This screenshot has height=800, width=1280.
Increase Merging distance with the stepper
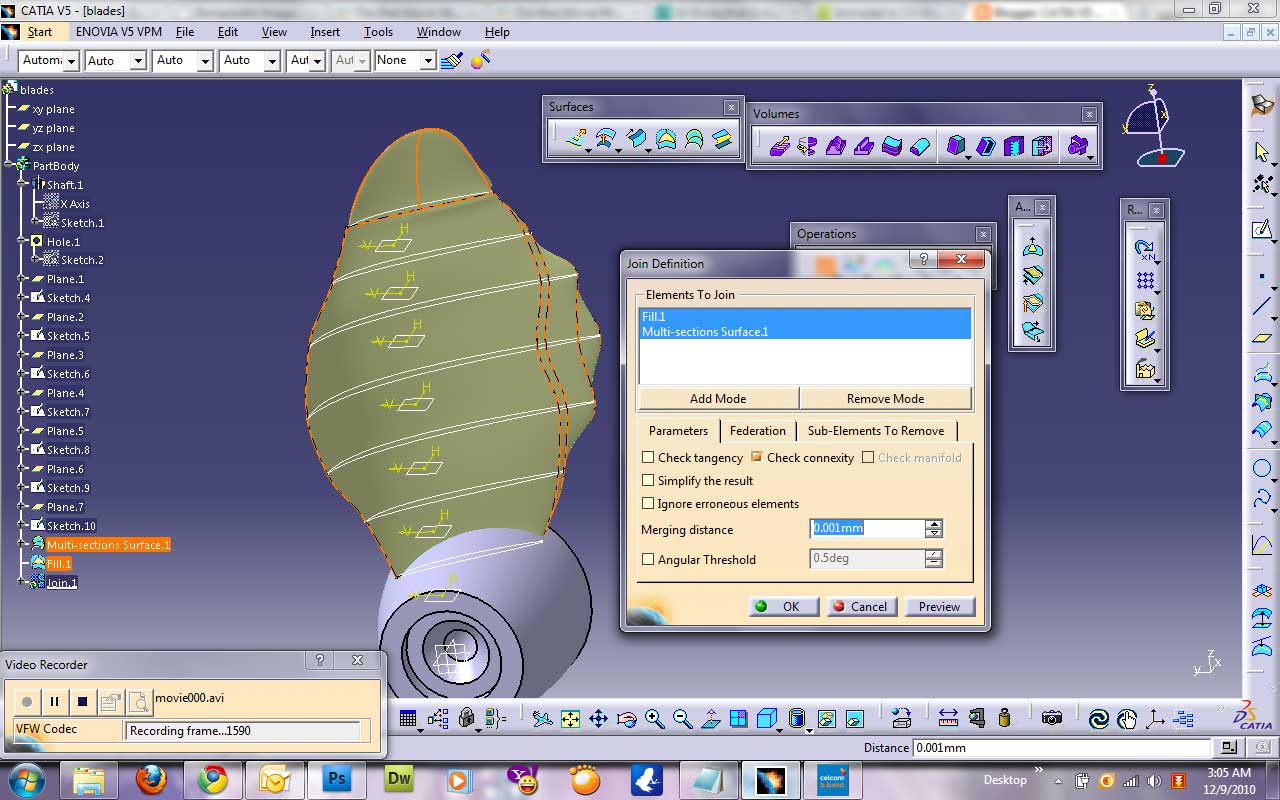point(933,524)
